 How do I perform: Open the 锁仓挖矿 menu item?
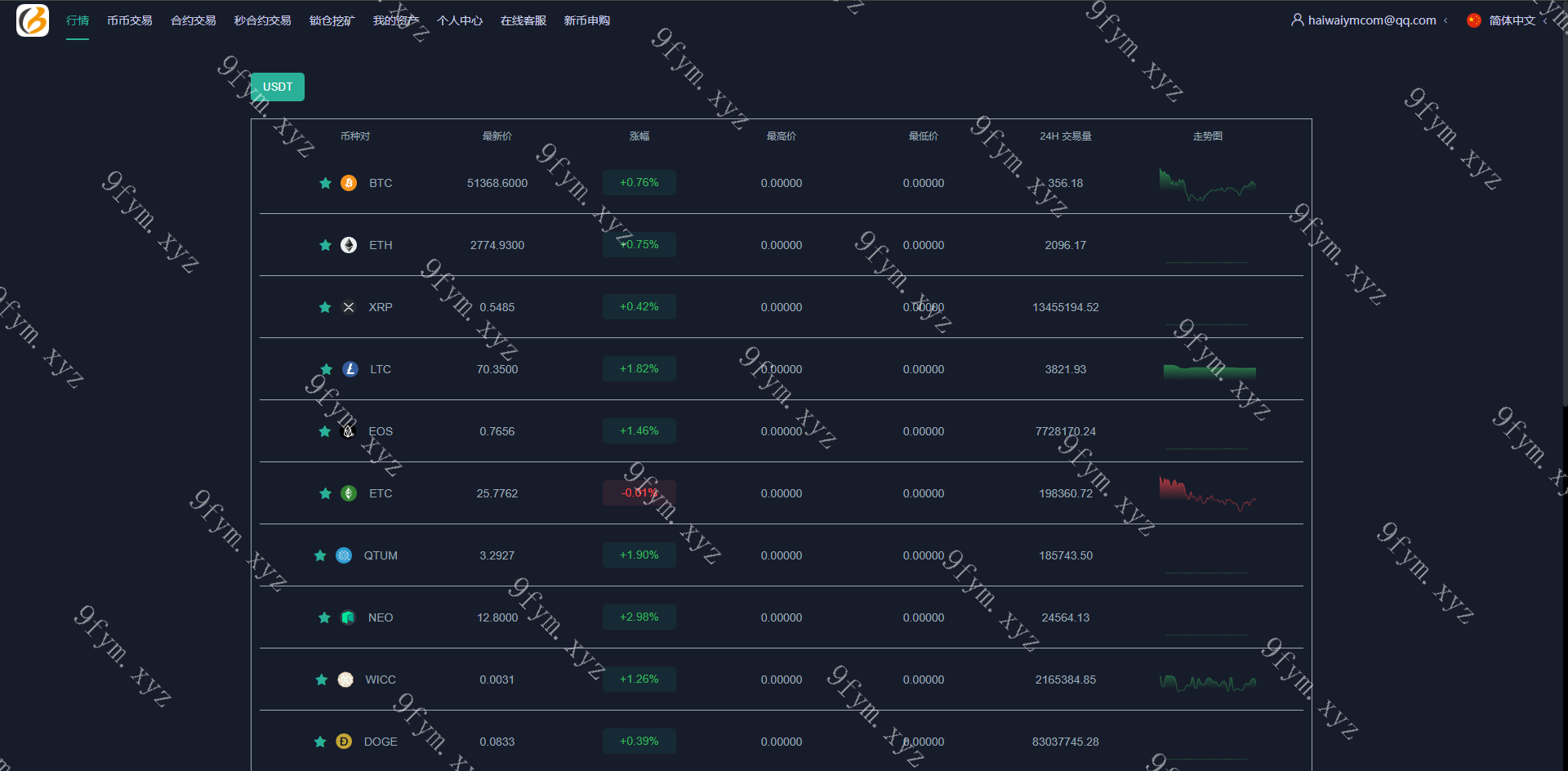(332, 20)
